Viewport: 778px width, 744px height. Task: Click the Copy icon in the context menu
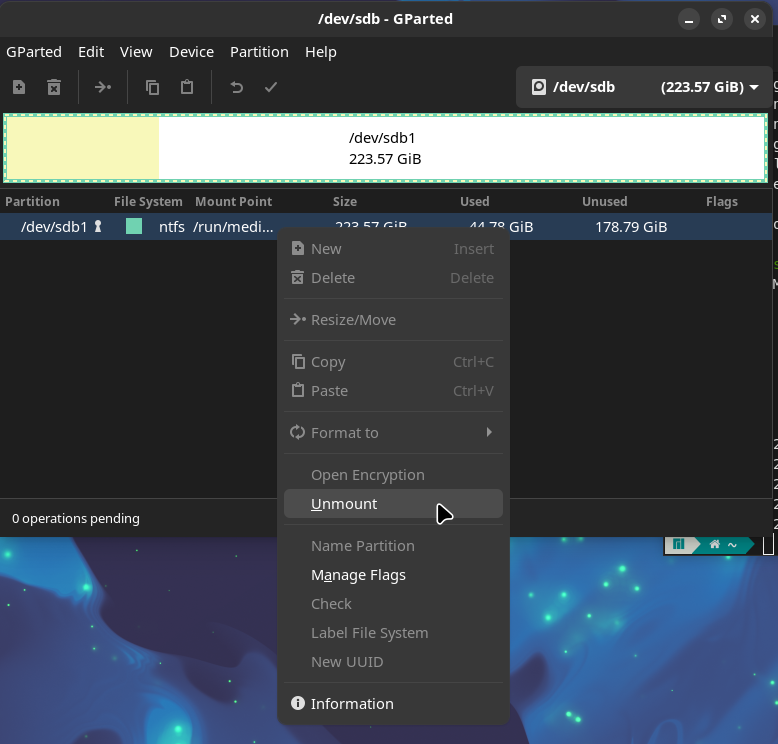298,361
